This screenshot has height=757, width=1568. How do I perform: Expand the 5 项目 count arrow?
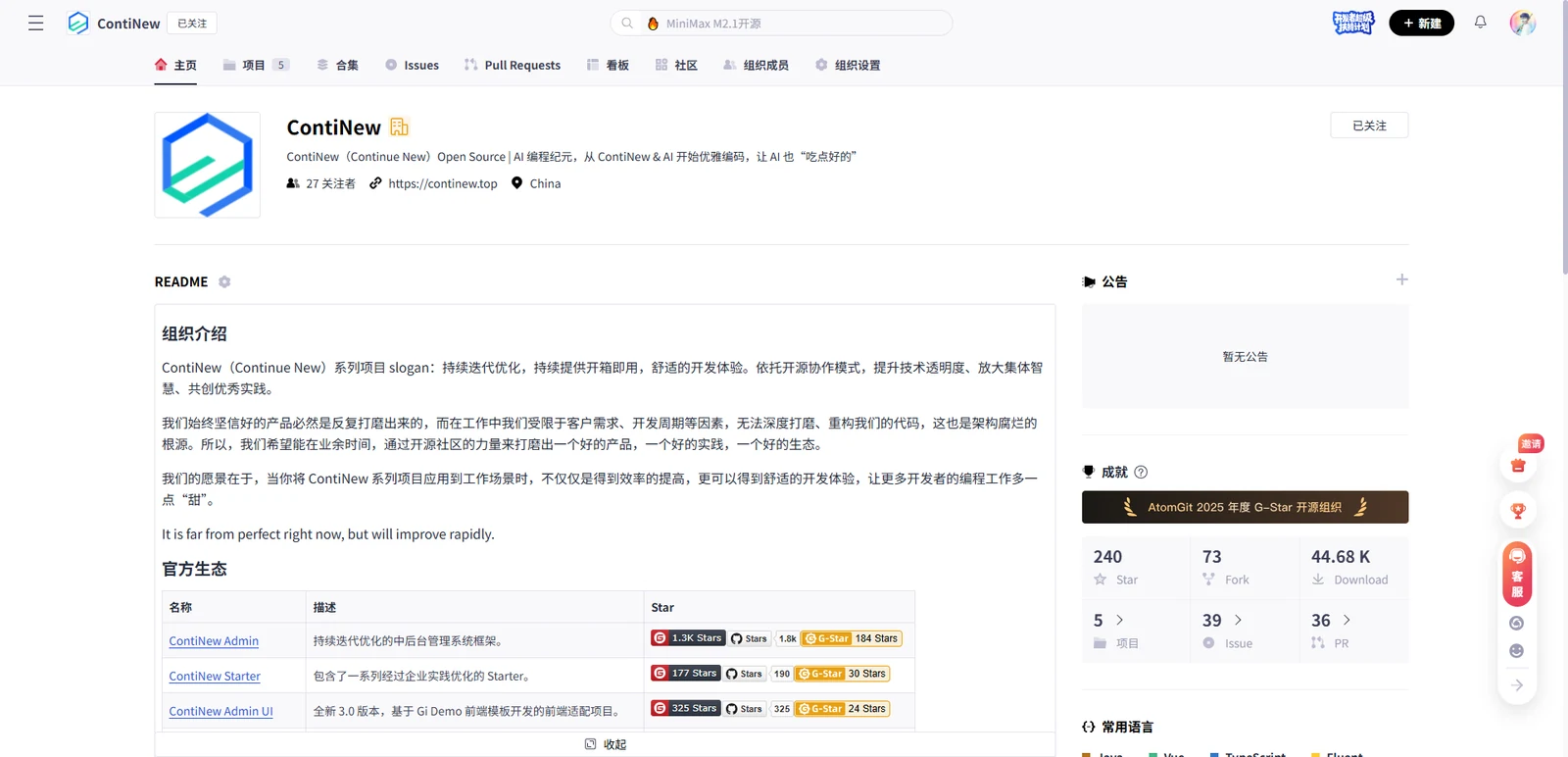tap(1119, 620)
